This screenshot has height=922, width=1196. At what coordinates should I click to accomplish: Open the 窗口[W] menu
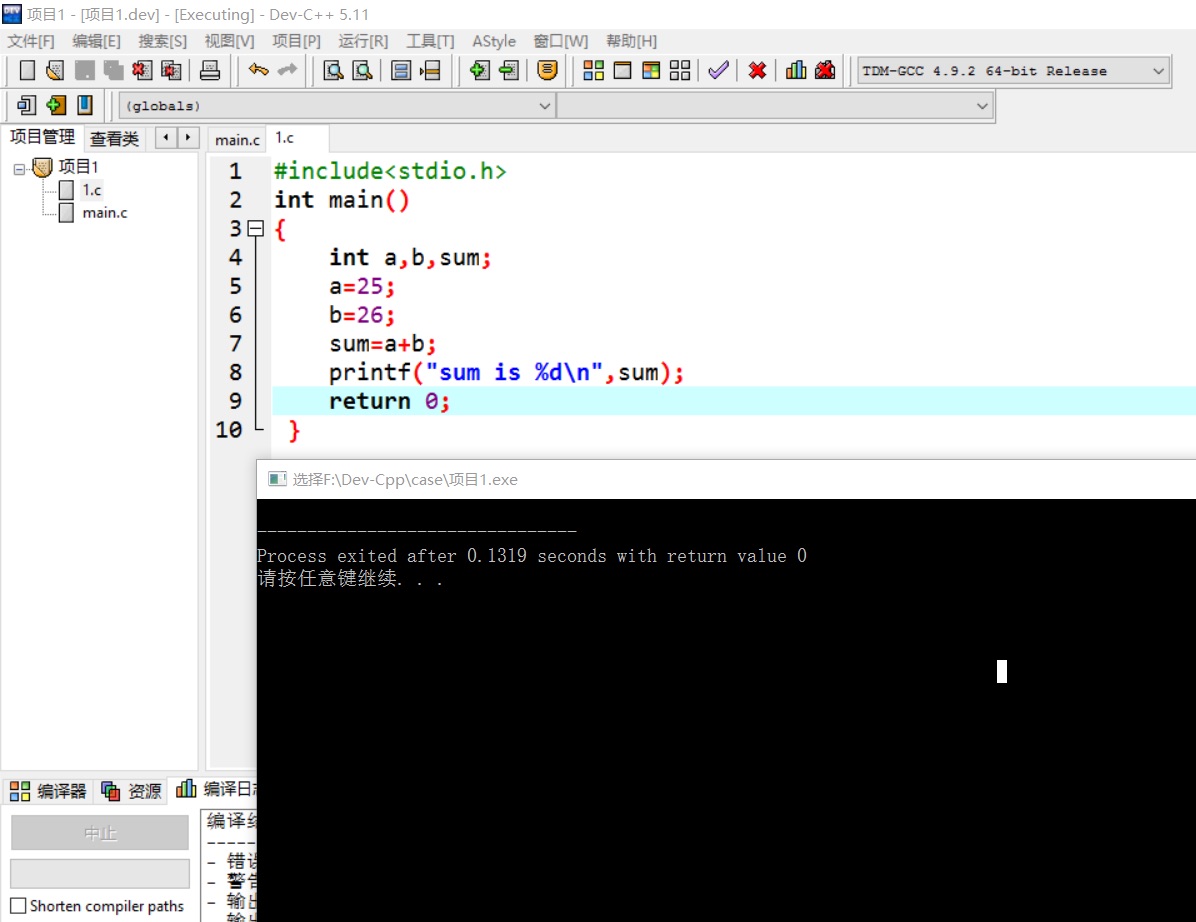(561, 41)
